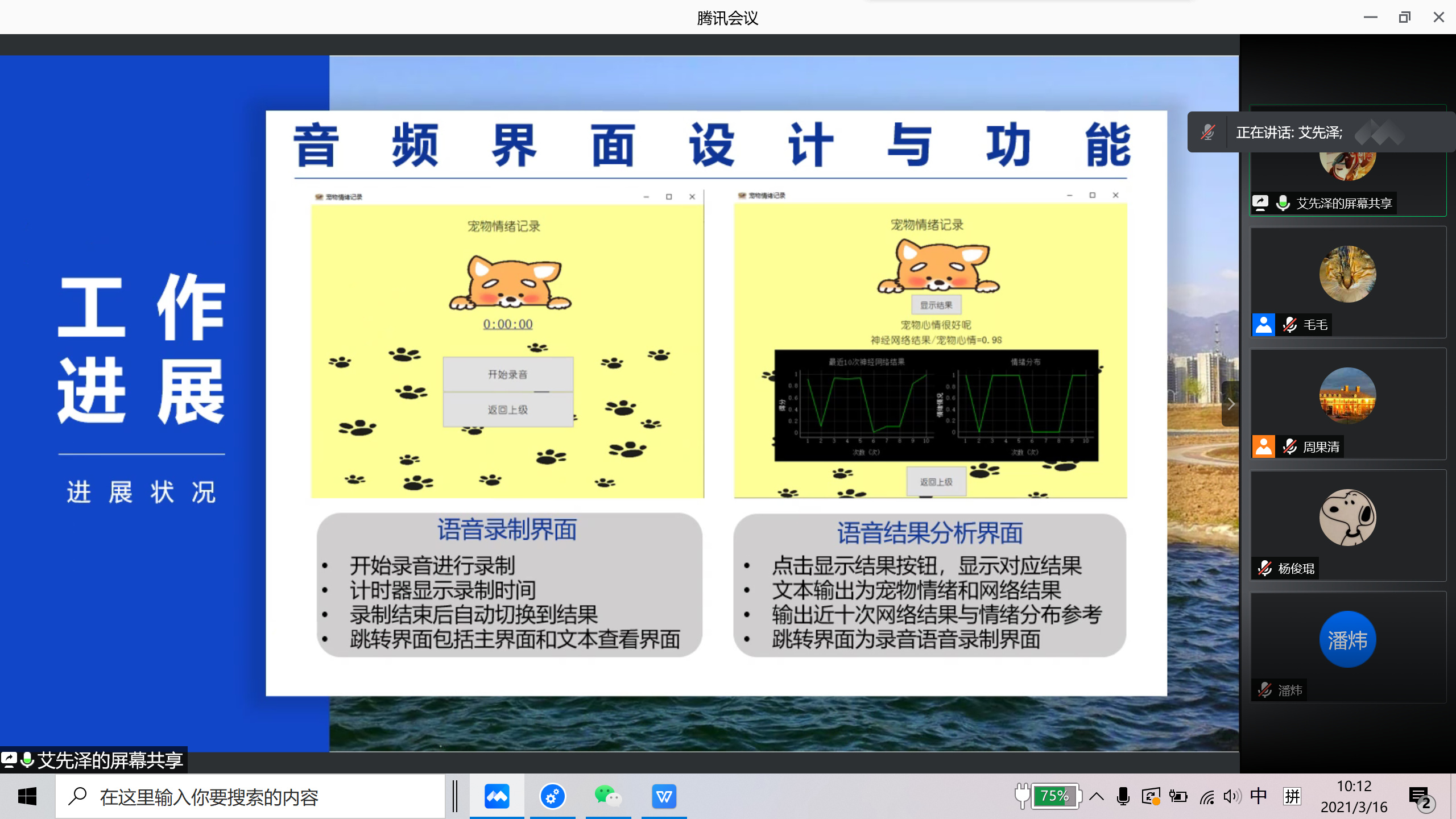Collapse the participant video sidebar arrow
The width and height of the screenshot is (1456, 819).
click(x=1230, y=404)
